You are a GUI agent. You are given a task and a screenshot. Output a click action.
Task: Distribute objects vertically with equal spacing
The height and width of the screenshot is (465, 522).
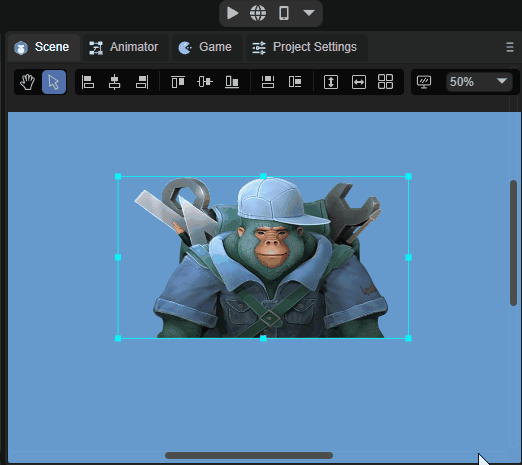point(268,82)
